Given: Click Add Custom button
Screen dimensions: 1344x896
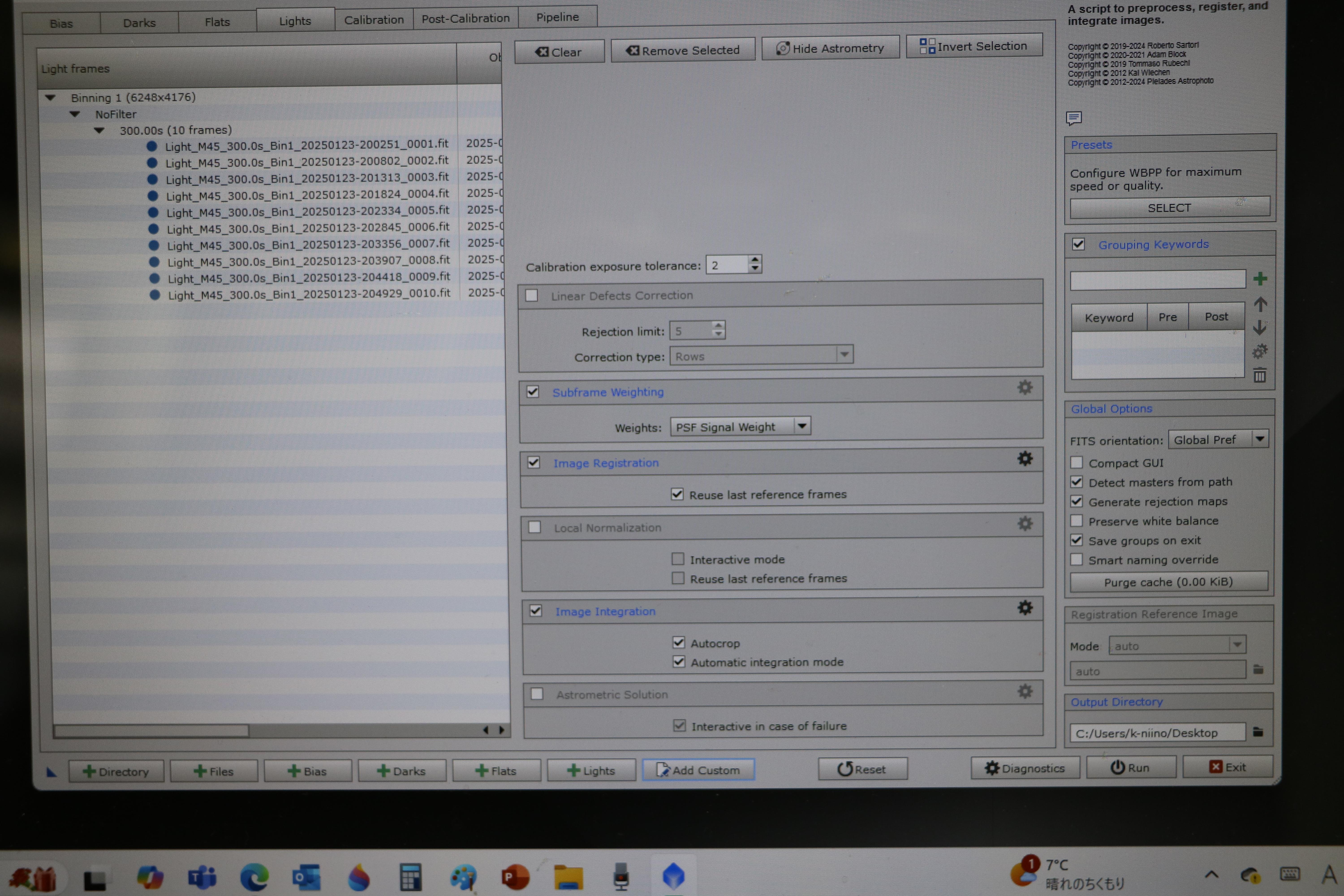Looking at the screenshot, I should [x=698, y=770].
